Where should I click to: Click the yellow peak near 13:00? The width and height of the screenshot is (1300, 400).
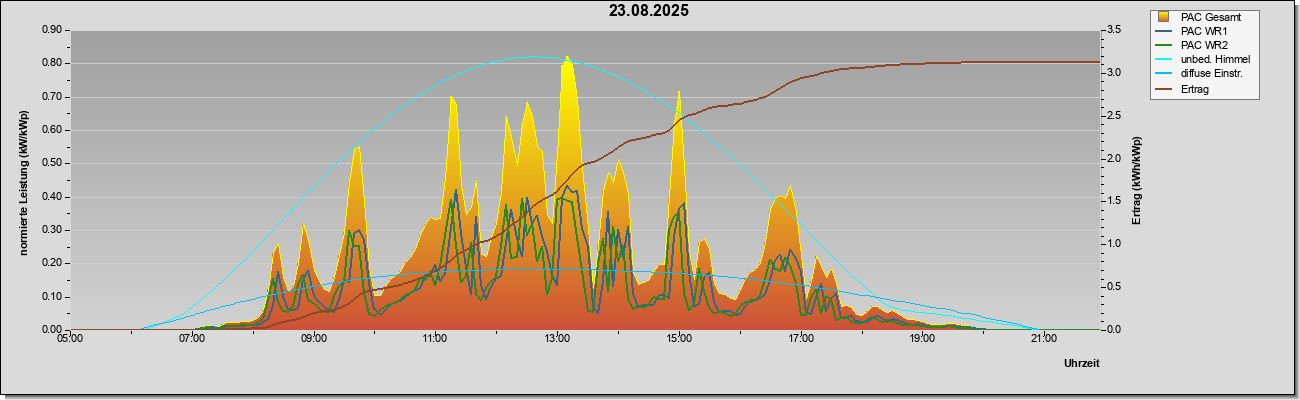click(567, 60)
